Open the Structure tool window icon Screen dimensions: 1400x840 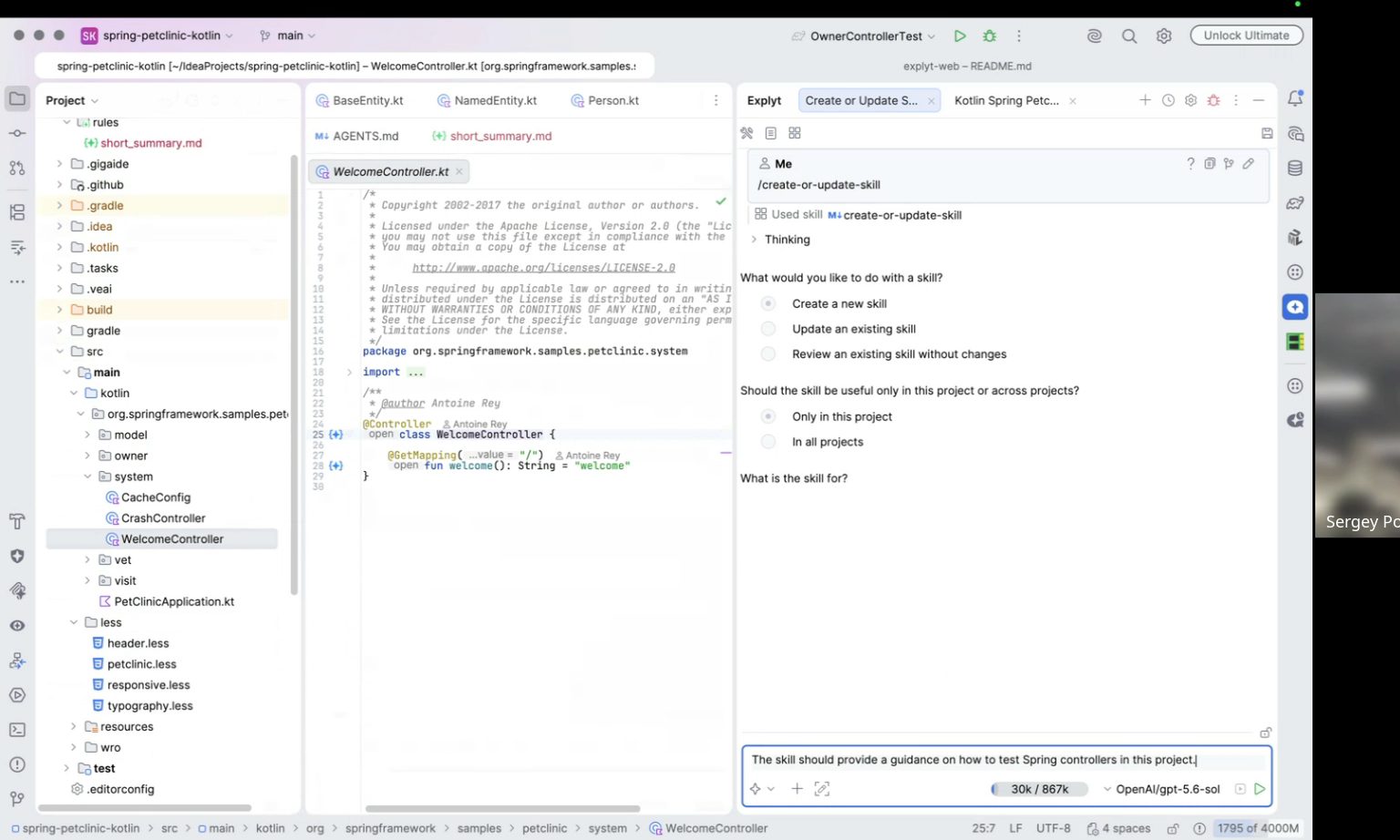point(17,212)
